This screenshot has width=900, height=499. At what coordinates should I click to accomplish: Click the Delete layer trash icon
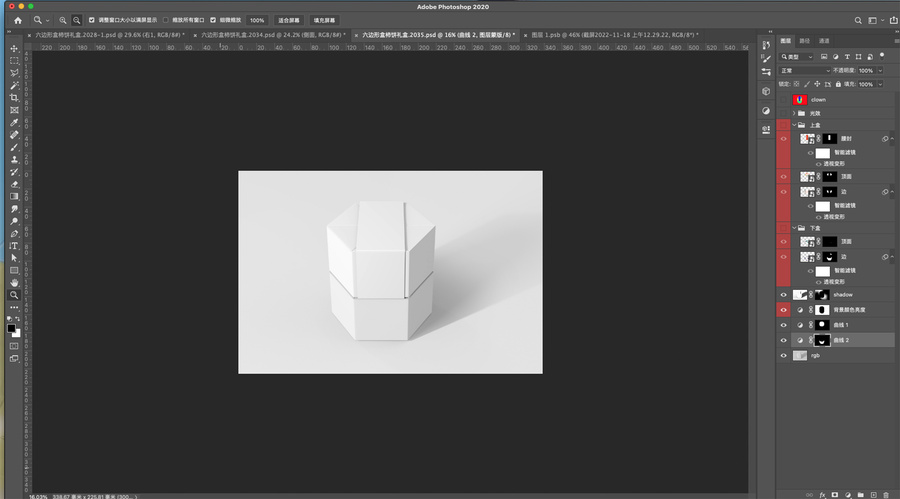pyautogui.click(x=886, y=494)
